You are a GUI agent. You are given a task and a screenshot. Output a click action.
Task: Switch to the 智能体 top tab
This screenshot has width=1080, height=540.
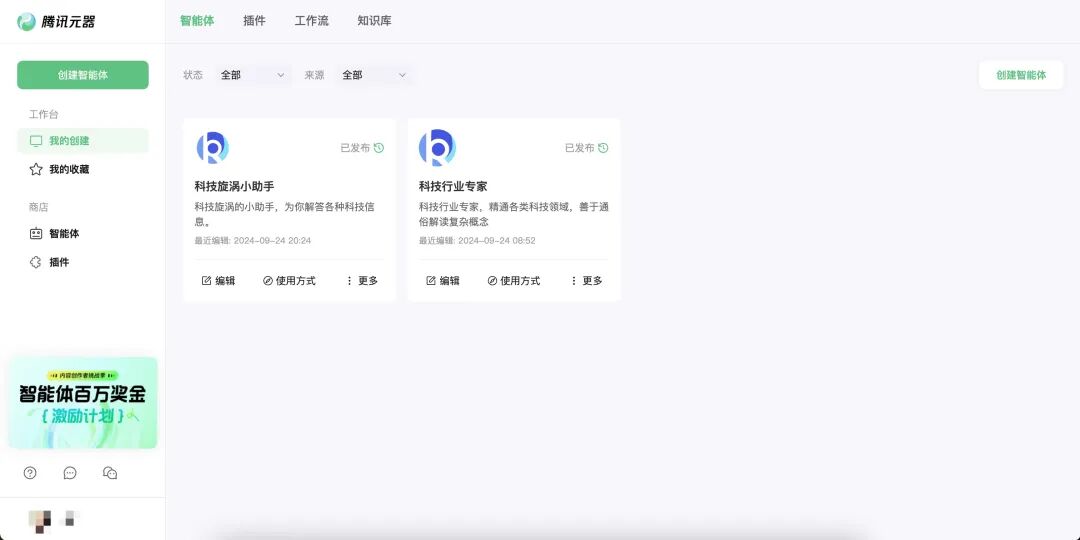pyautogui.click(x=197, y=21)
